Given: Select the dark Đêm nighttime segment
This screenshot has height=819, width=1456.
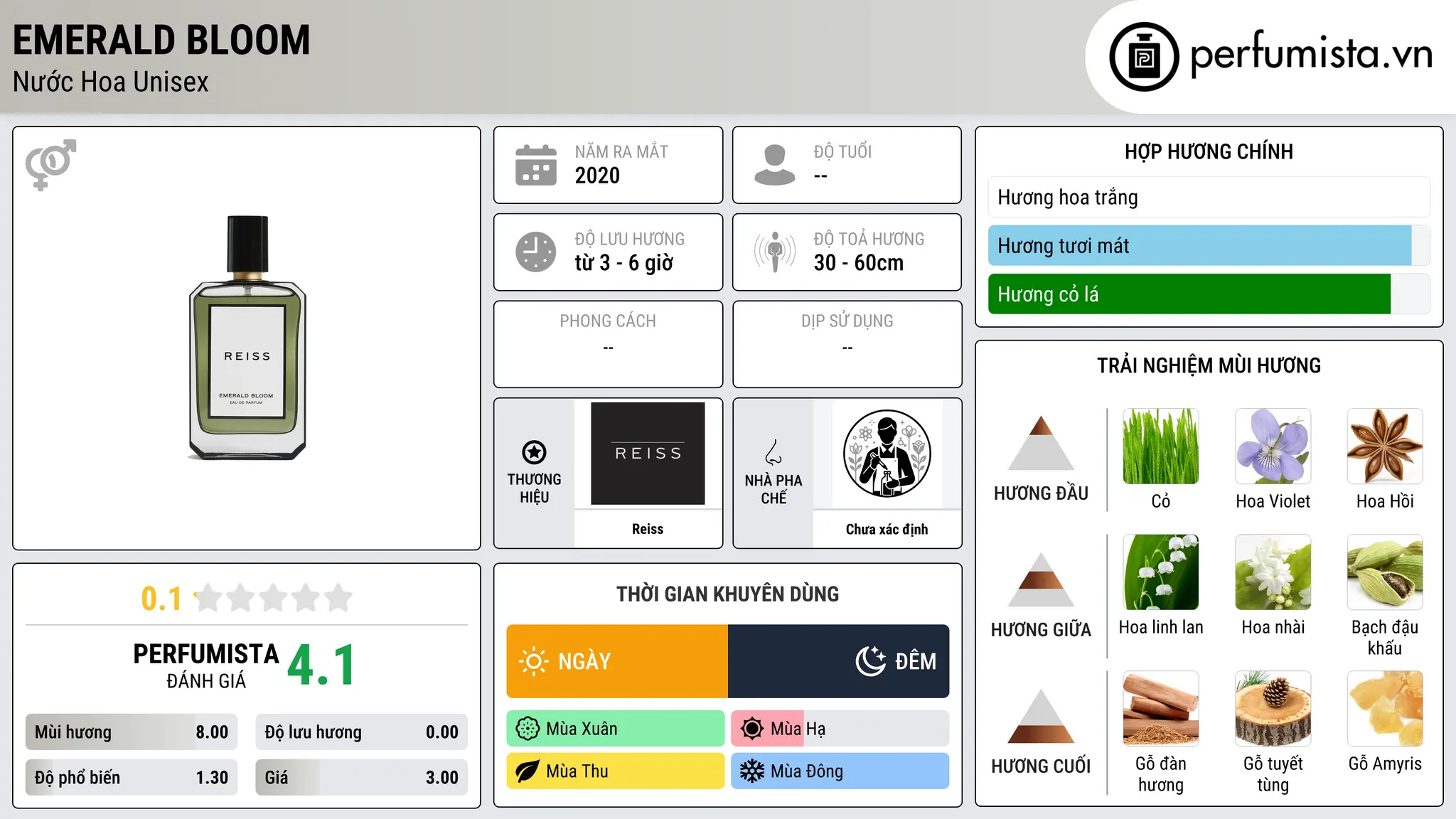Looking at the screenshot, I should (839, 661).
